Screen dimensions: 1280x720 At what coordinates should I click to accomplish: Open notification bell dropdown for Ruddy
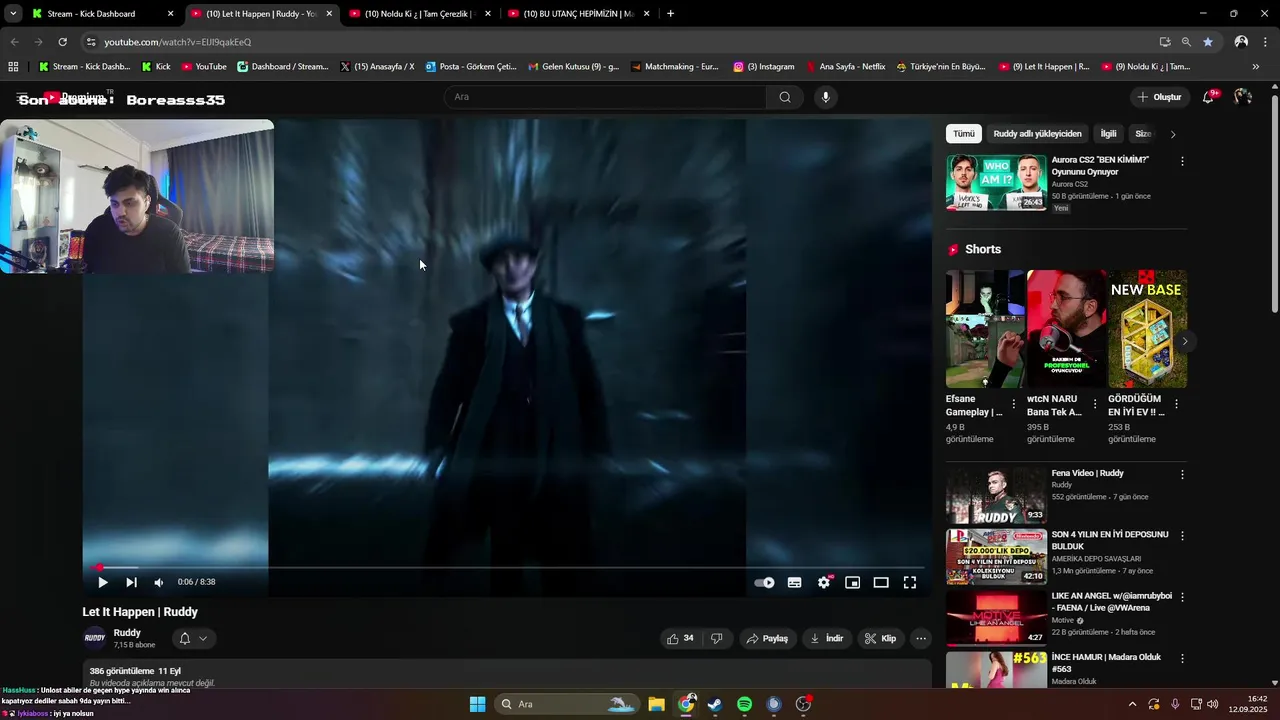coord(193,638)
